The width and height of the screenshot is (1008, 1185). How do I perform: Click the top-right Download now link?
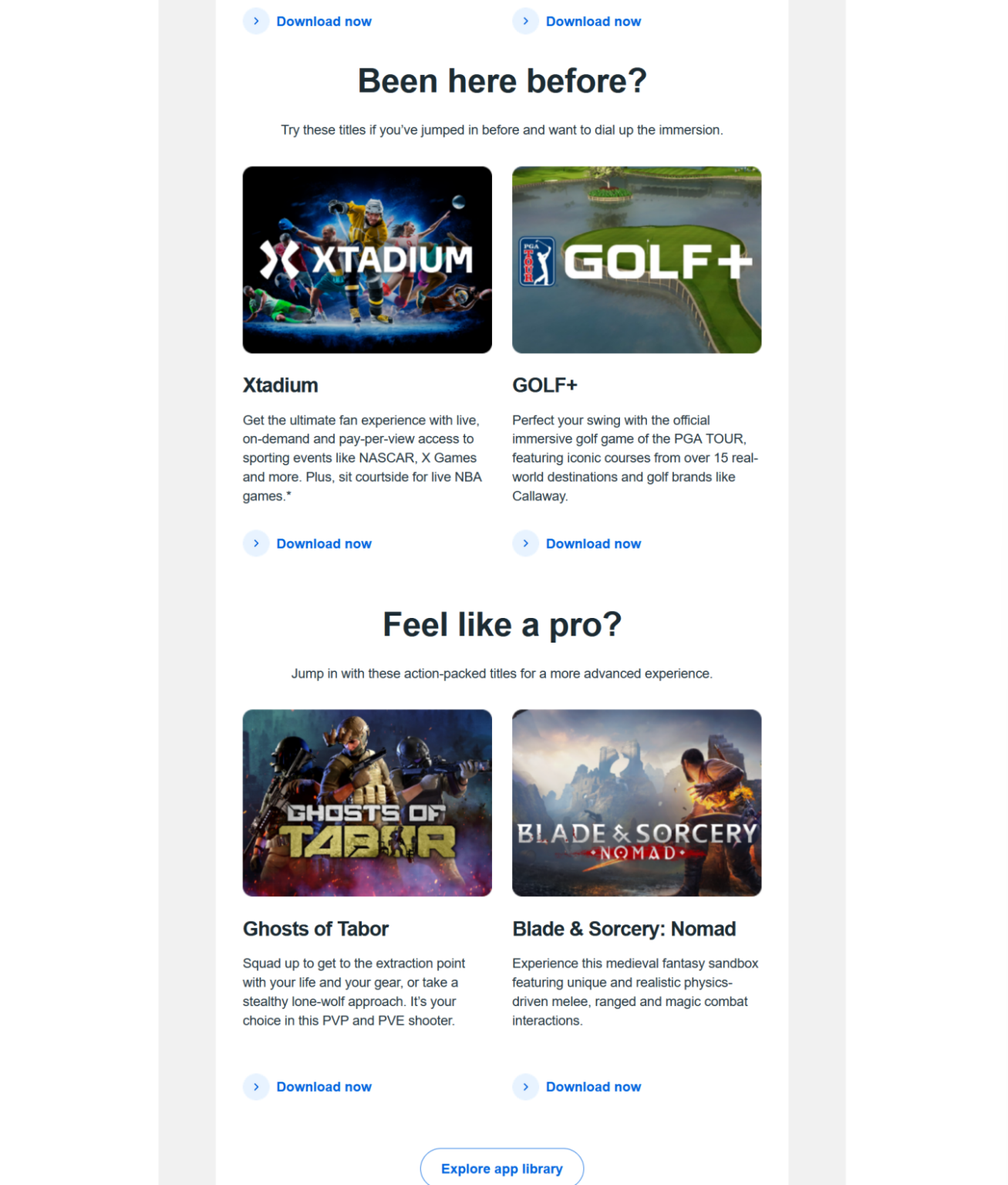point(593,22)
